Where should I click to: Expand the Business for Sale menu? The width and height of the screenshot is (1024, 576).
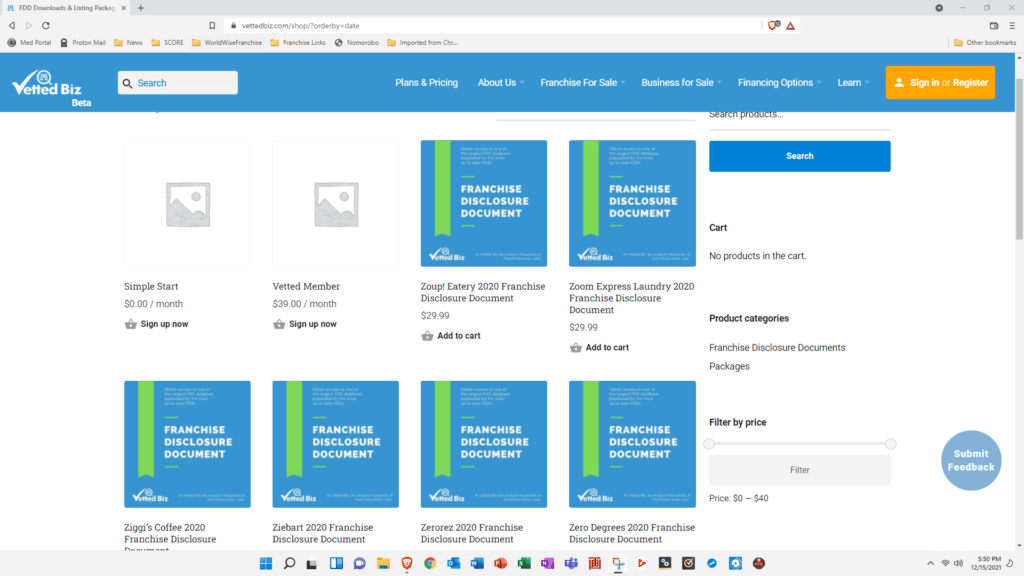(x=681, y=82)
